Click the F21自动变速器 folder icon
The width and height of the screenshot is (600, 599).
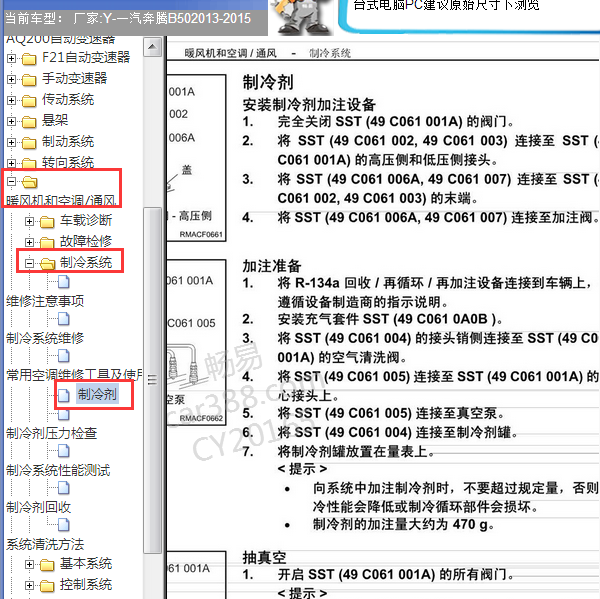tap(29, 59)
